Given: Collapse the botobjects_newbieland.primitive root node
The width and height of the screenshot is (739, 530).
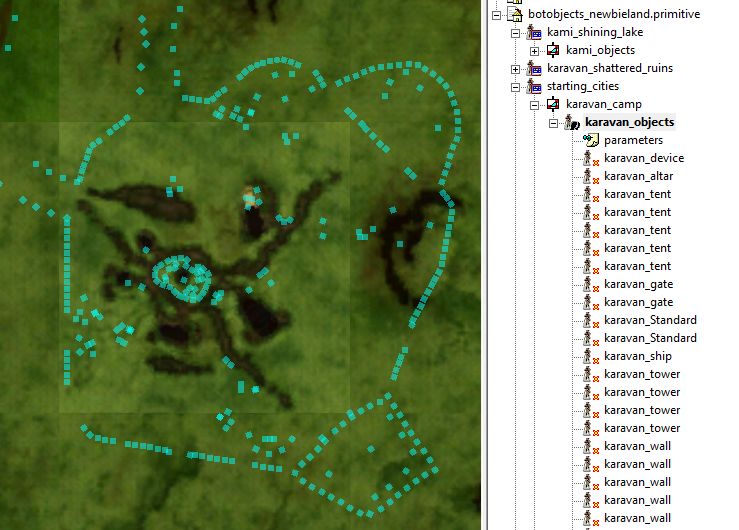Looking at the screenshot, I should pos(497,14).
